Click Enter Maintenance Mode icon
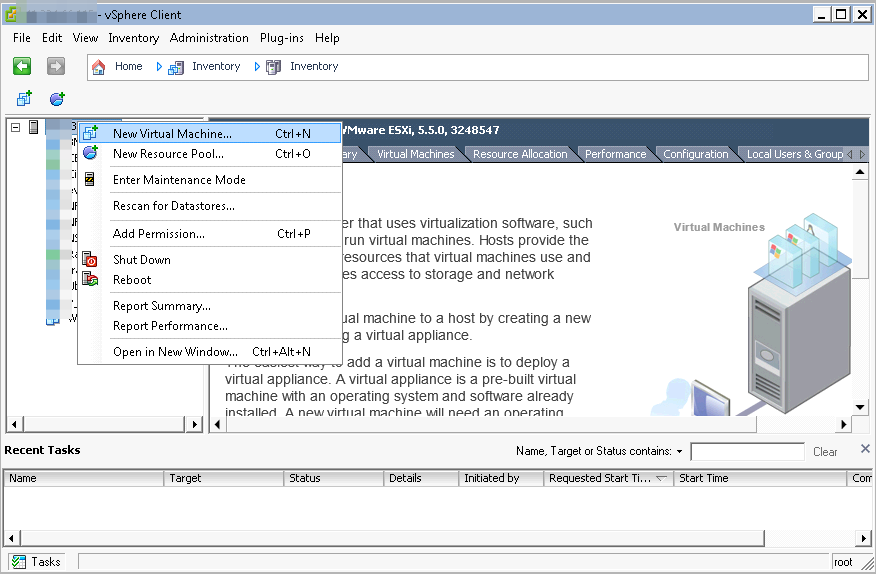The image size is (876, 574). [x=91, y=180]
